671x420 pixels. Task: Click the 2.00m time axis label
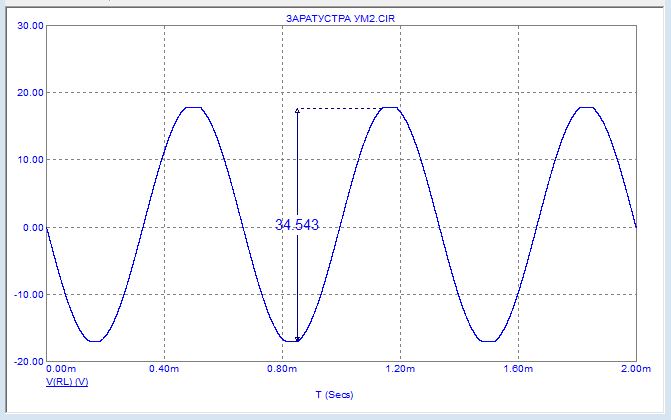(636, 369)
